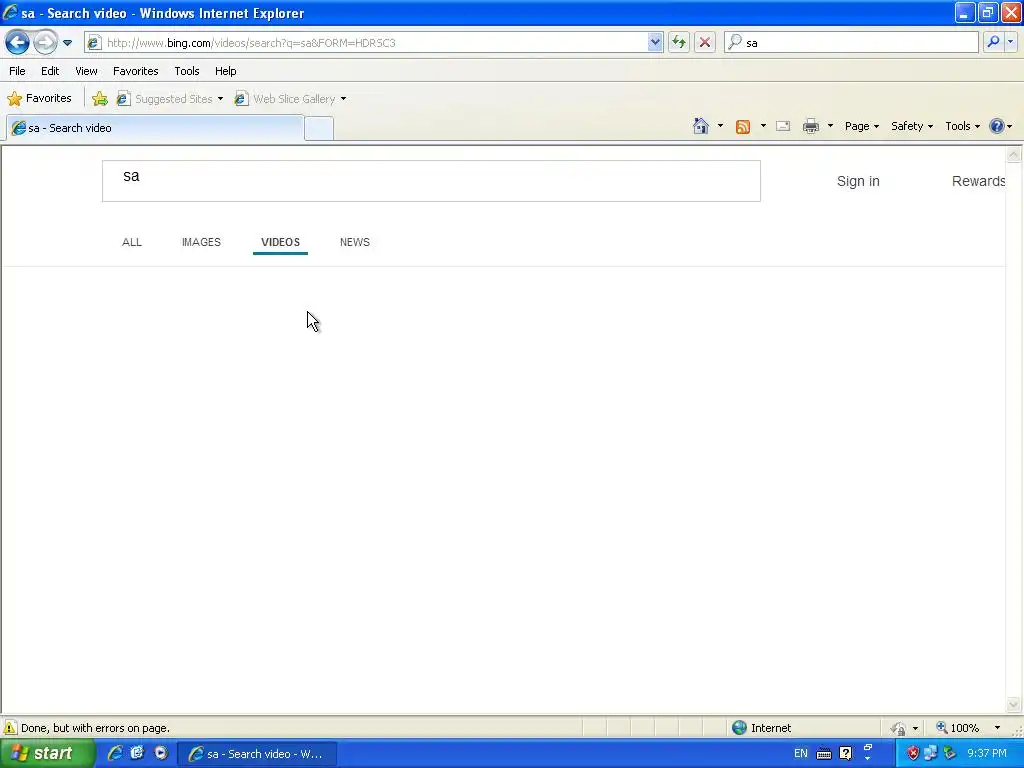Click the on-screen keyboard tray icon
The height and width of the screenshot is (768, 1024).
[824, 754]
